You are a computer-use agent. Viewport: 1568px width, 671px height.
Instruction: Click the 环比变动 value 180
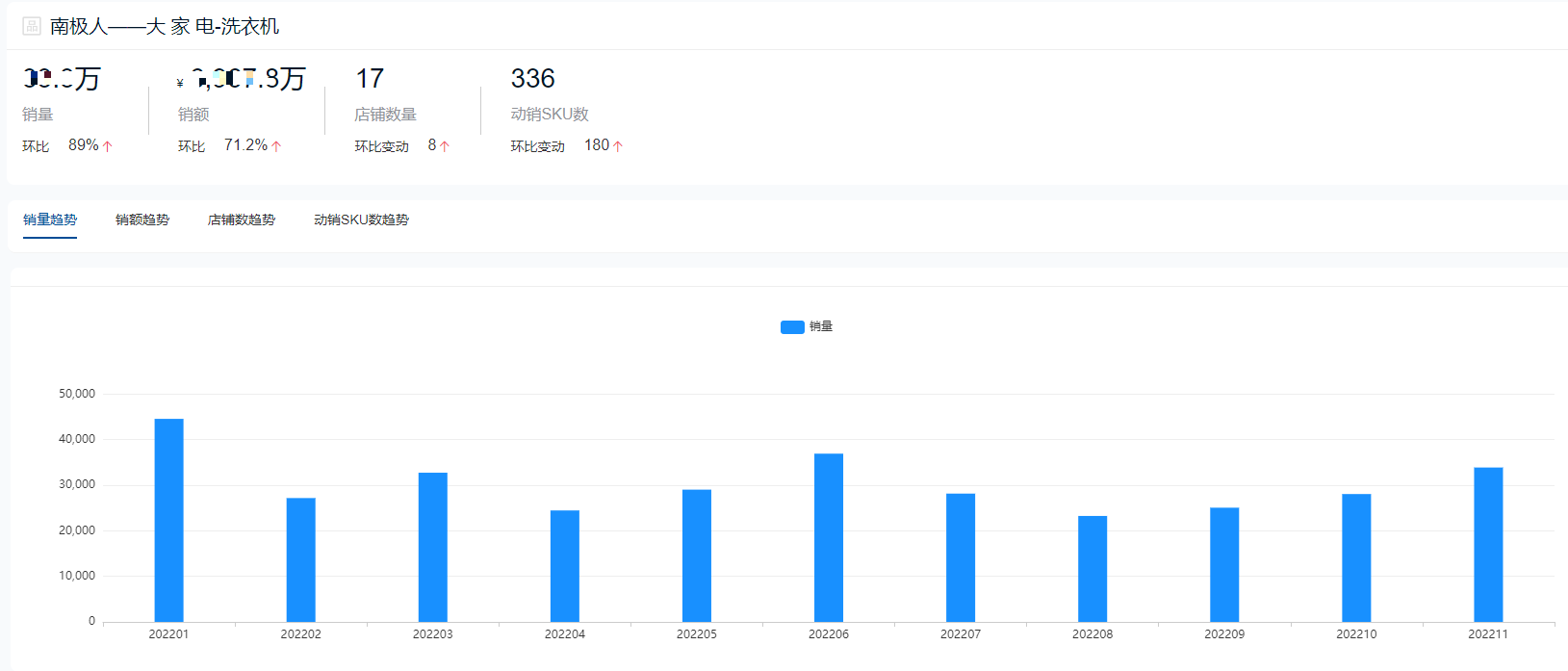pyautogui.click(x=597, y=144)
